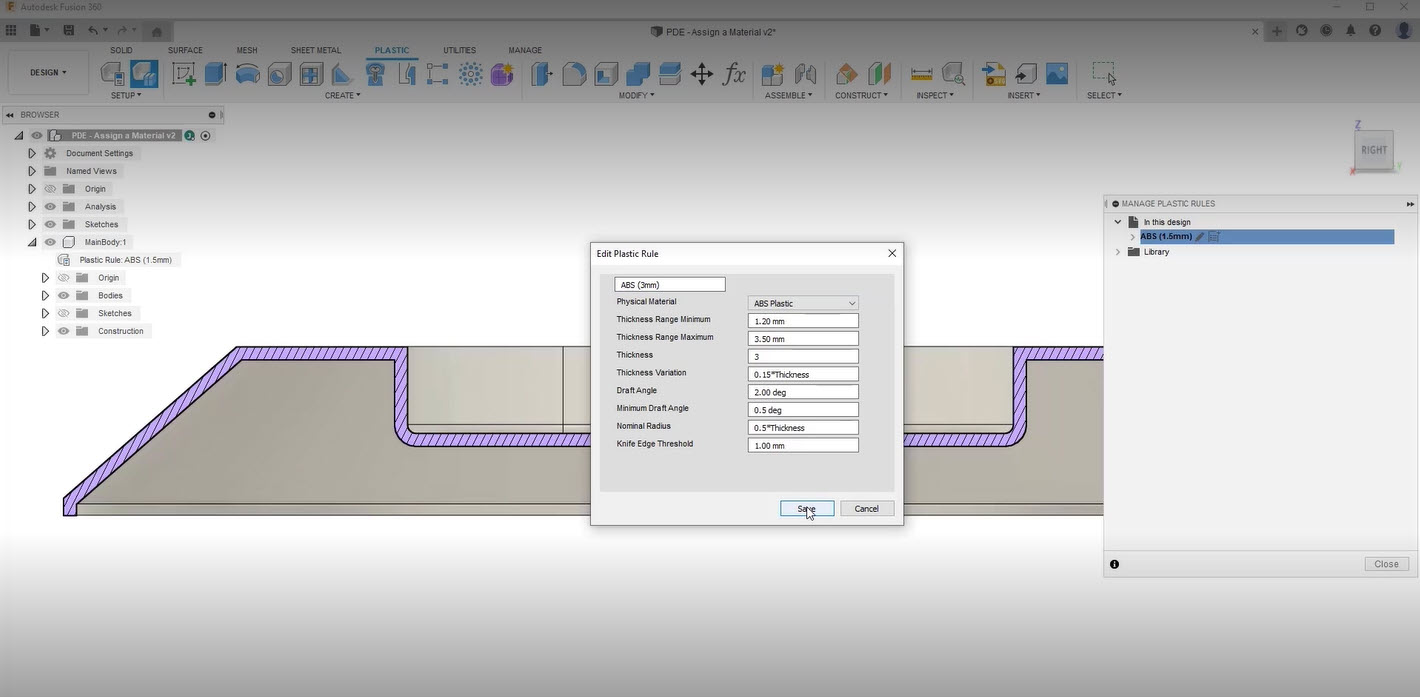Click the Insert Image icon in Insert
The width and height of the screenshot is (1420, 697).
[1056, 74]
